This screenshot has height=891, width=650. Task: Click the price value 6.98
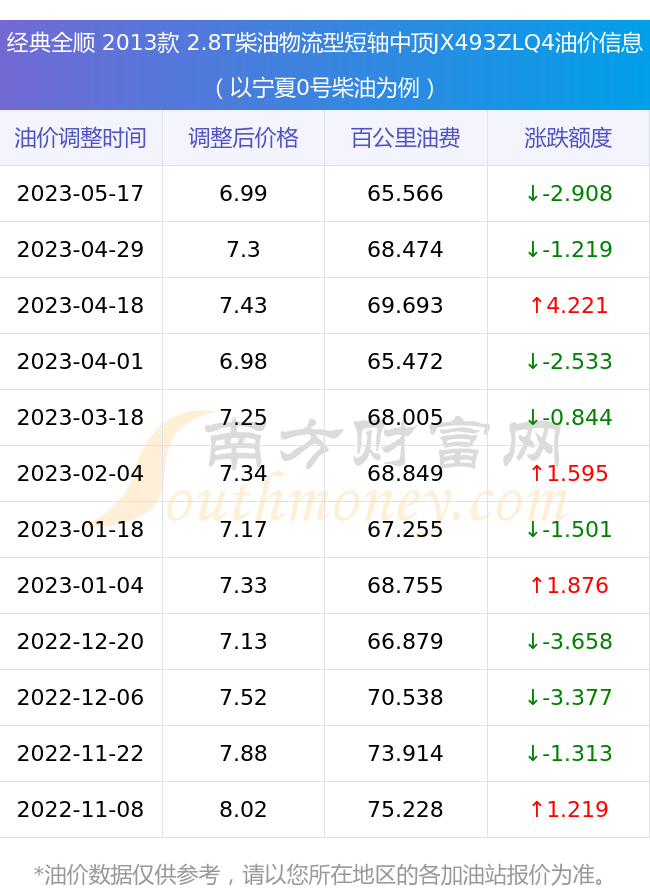pos(243,361)
